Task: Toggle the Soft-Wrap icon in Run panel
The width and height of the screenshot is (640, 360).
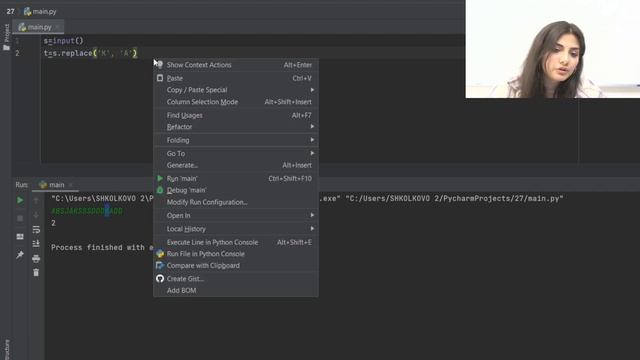Action: [x=36, y=229]
